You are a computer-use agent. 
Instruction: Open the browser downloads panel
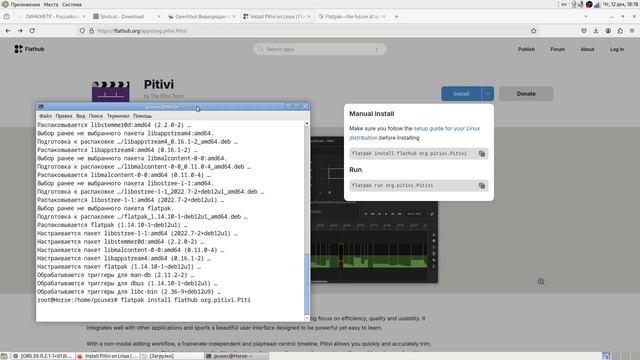pos(596,31)
